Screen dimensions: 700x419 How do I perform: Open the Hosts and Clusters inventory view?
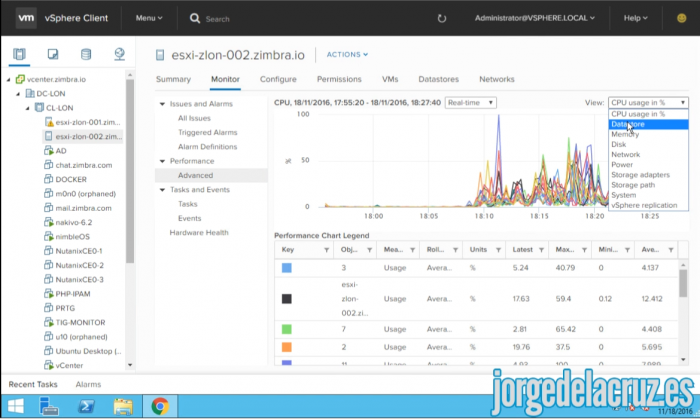click(19, 54)
